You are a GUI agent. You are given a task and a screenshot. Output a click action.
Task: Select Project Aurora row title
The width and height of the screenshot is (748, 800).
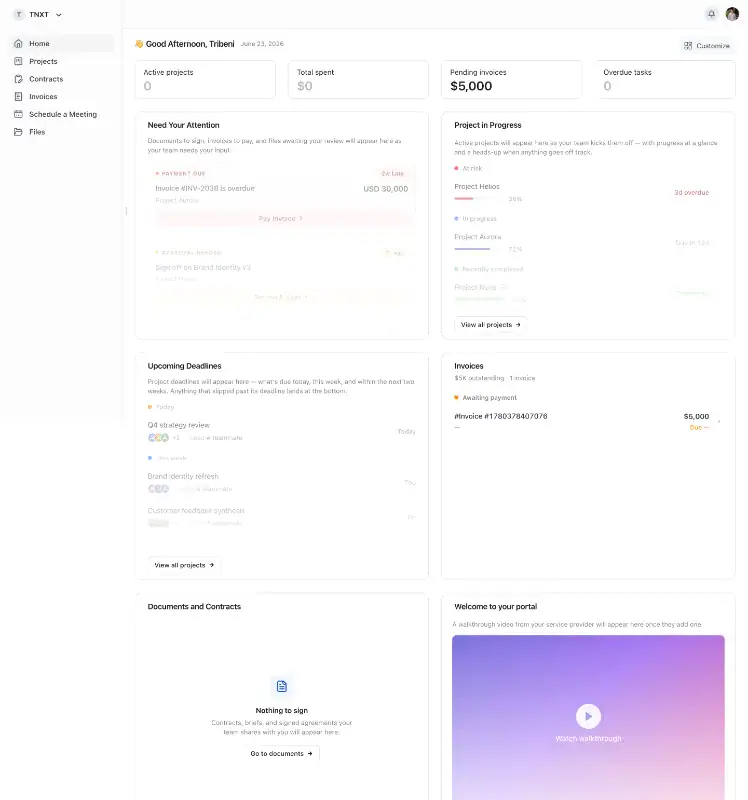(x=478, y=237)
